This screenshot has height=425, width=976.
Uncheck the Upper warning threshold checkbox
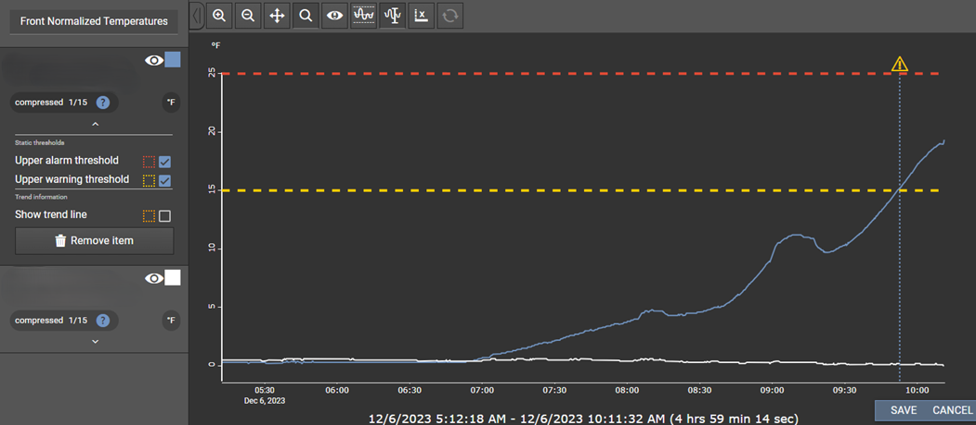tap(165, 180)
